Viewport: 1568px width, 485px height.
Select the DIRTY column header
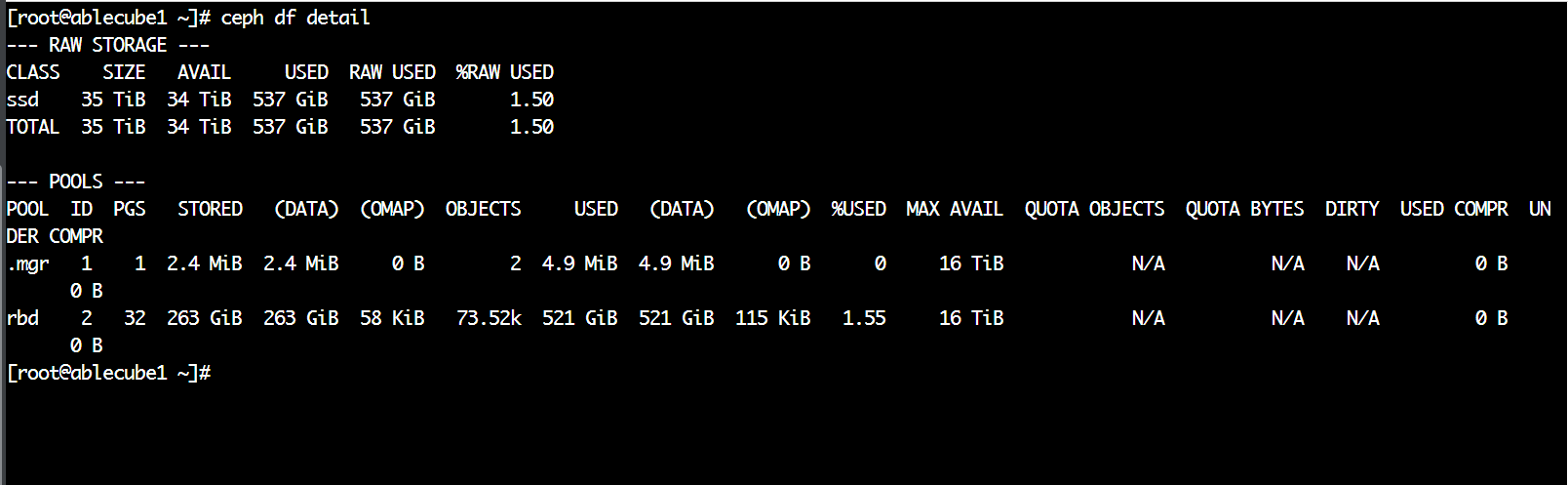pos(1352,209)
